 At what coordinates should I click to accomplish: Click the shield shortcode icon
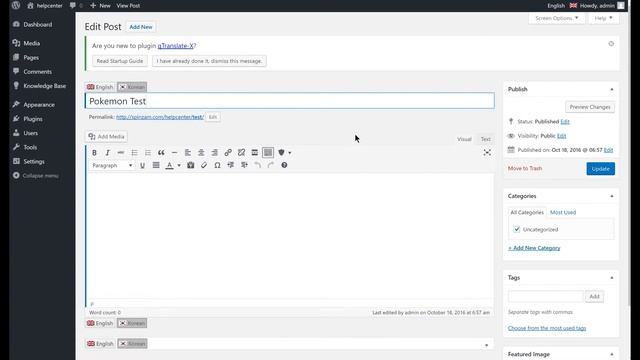pos(281,153)
